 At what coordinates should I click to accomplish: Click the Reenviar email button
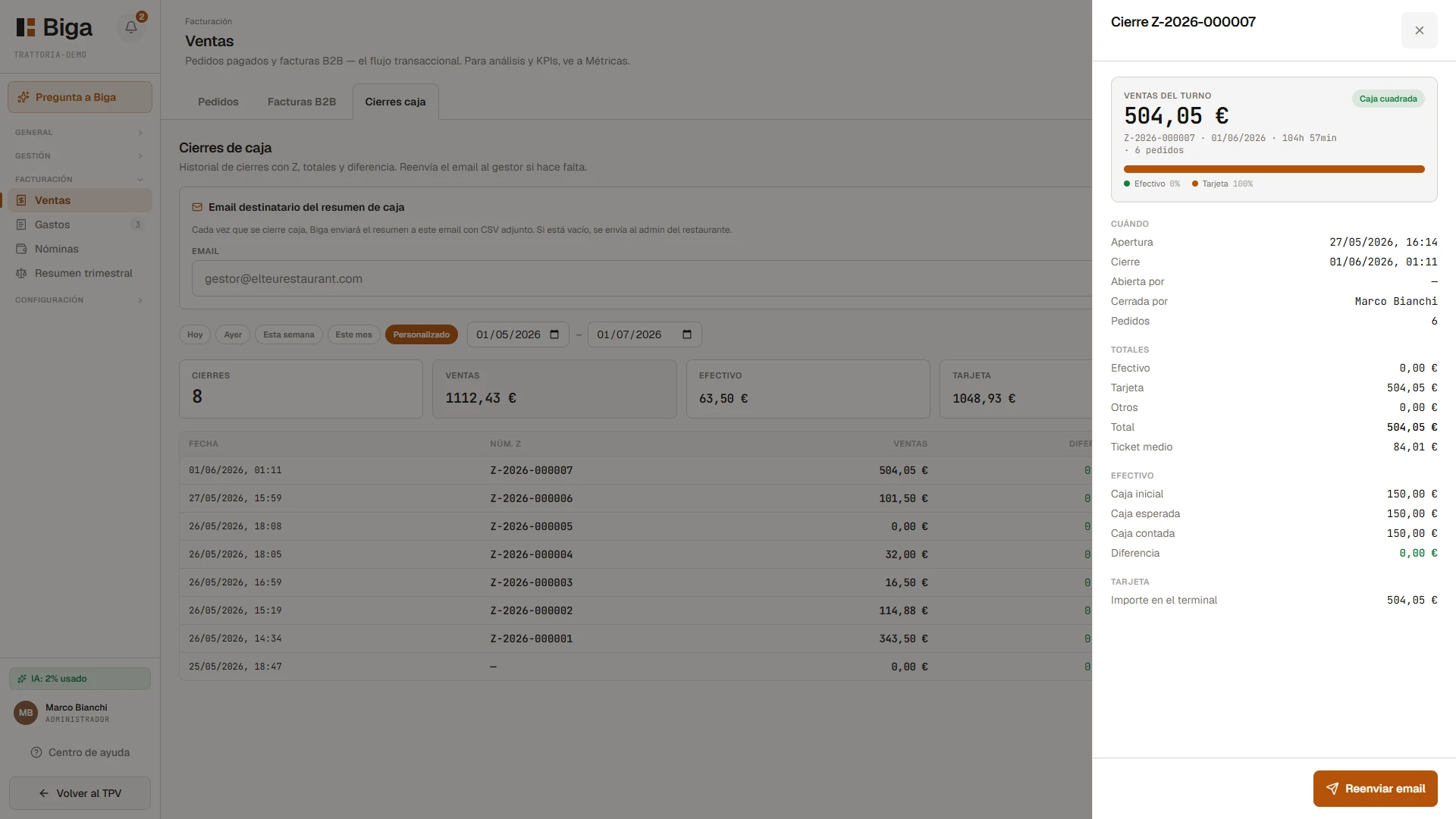[x=1375, y=789]
